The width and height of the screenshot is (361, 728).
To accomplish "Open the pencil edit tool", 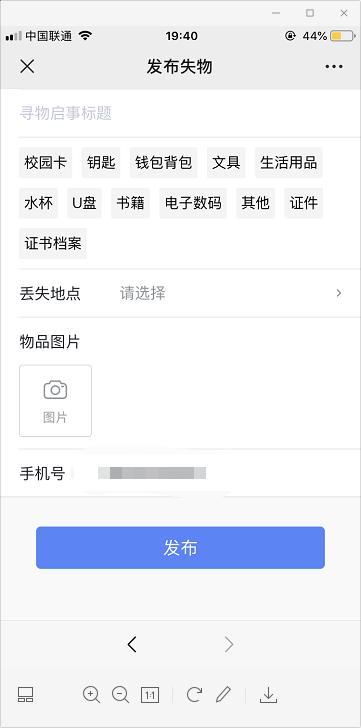I will 223,695.
